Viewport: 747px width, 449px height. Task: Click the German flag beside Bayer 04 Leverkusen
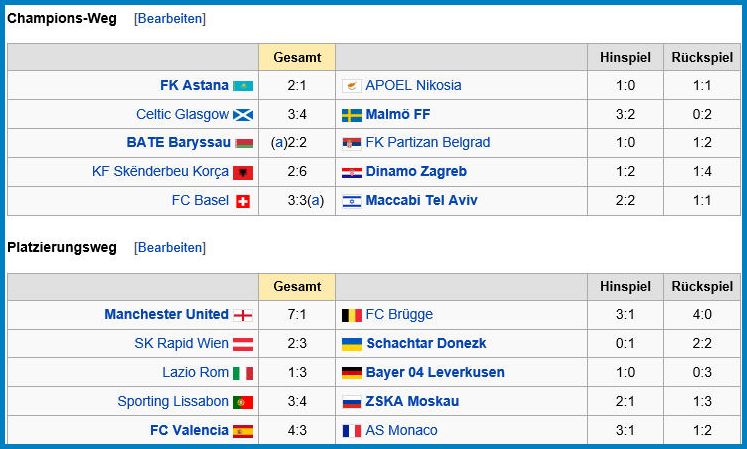(352, 373)
